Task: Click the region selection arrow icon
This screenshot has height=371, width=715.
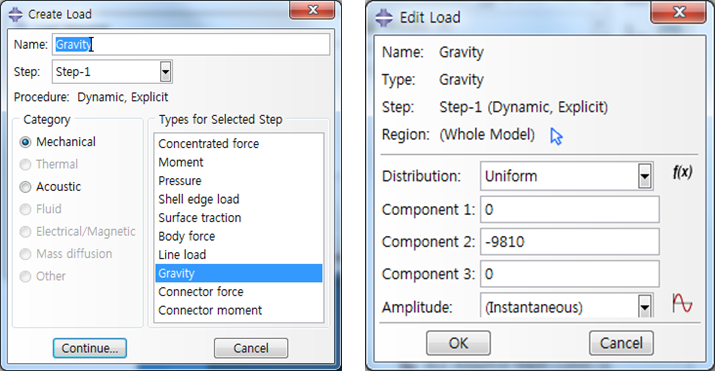Action: click(x=556, y=136)
